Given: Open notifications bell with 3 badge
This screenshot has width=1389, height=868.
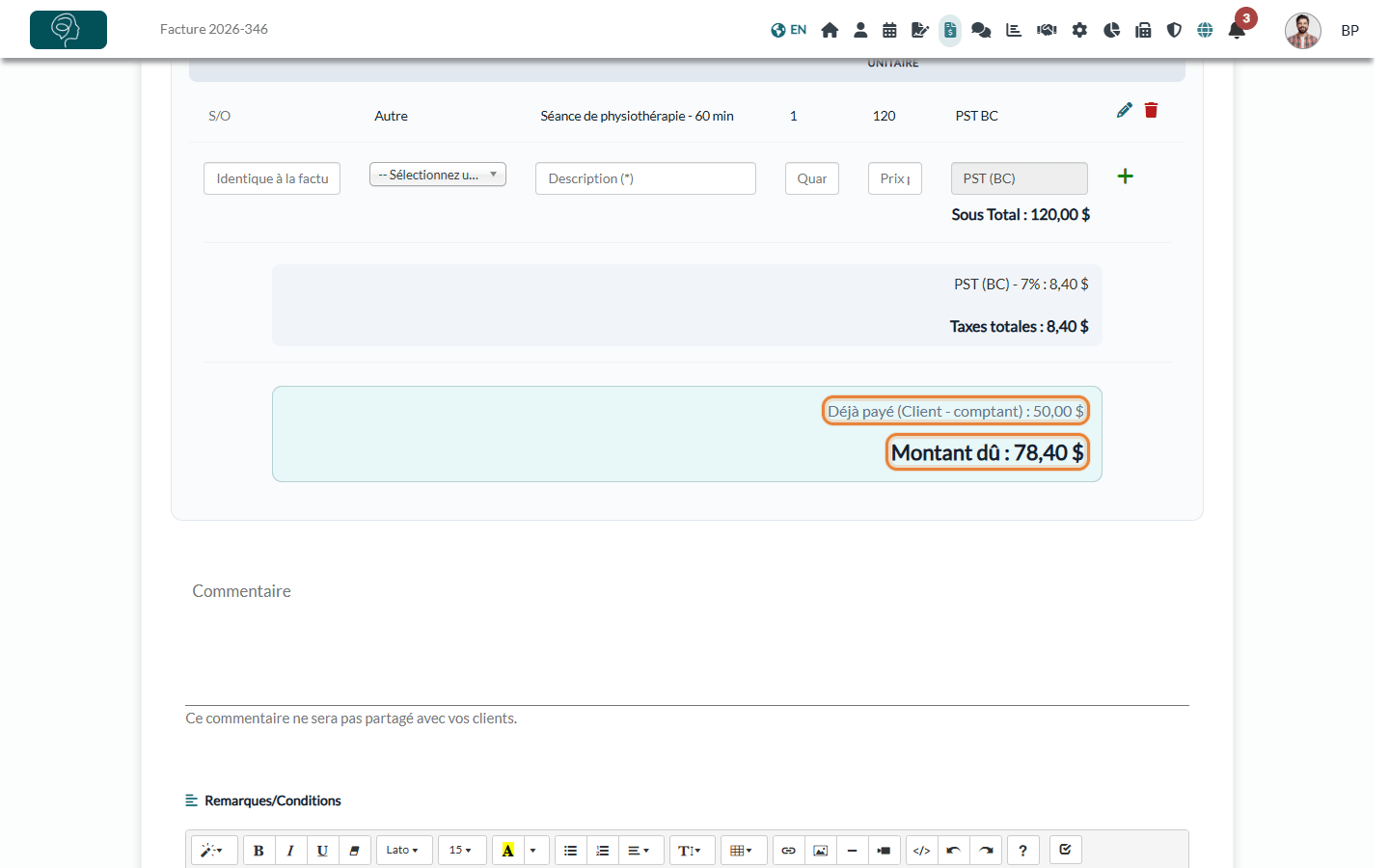Looking at the screenshot, I should (x=1238, y=29).
